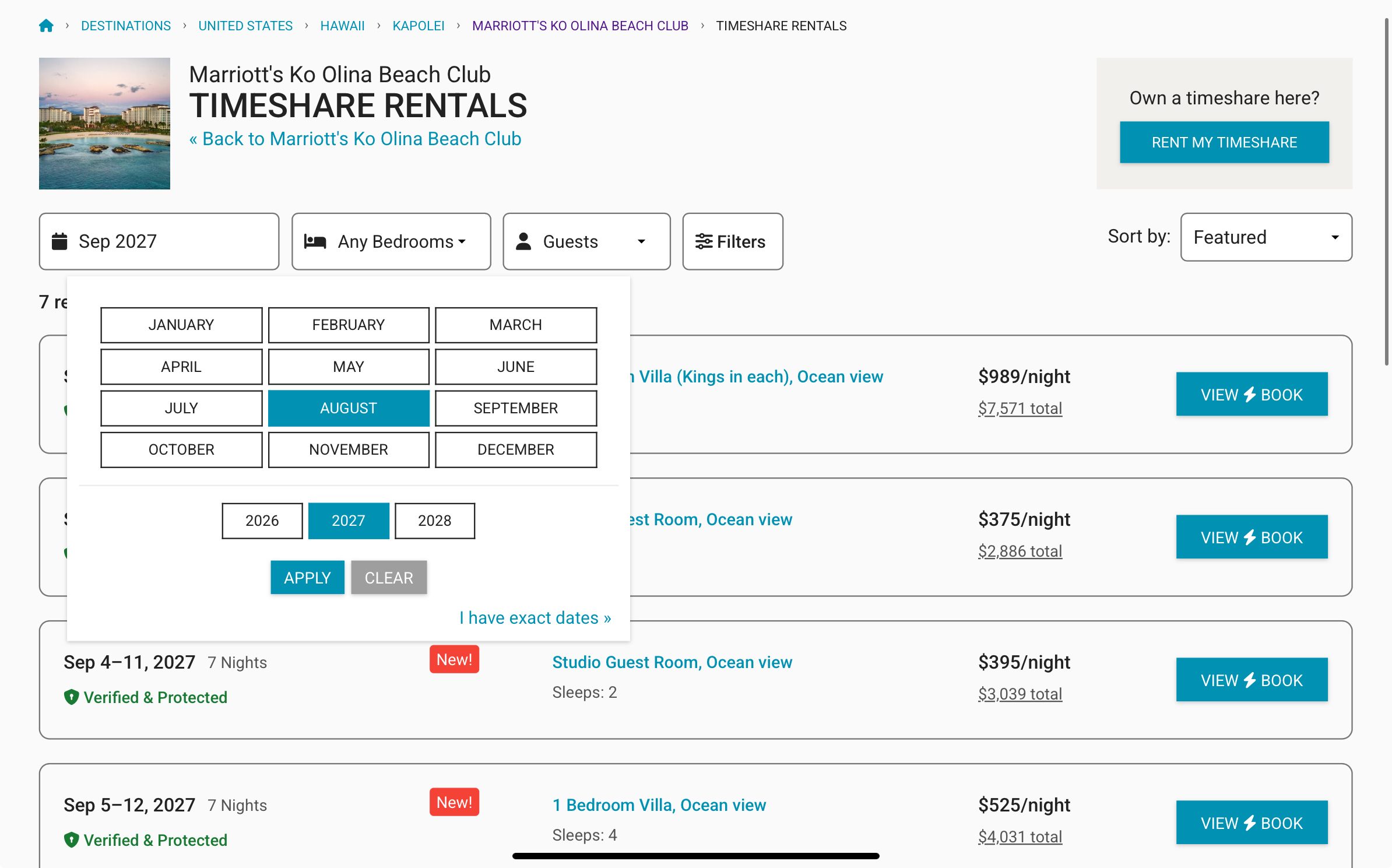Select DECEMBER in month picker
The height and width of the screenshot is (868, 1392).
point(516,449)
